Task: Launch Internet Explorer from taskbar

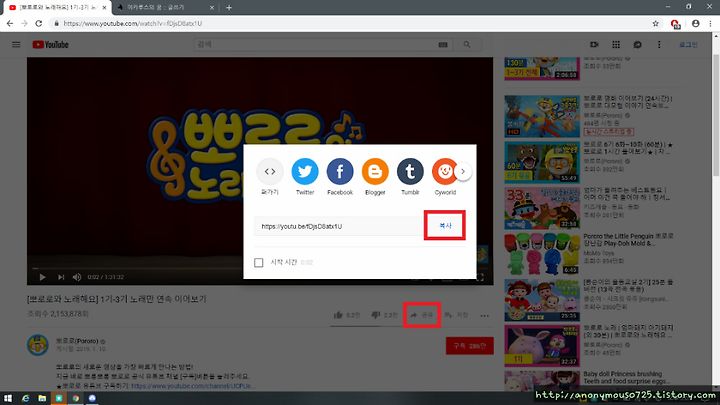Action: click(x=25, y=398)
